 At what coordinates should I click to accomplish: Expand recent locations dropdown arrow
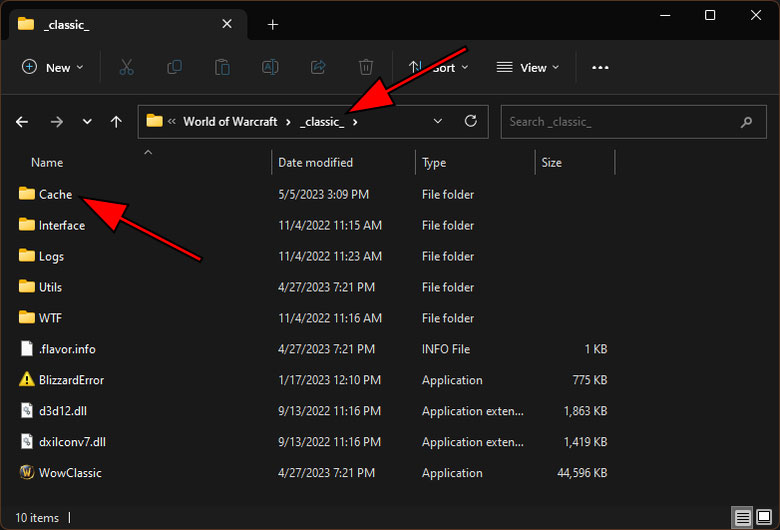[87, 121]
